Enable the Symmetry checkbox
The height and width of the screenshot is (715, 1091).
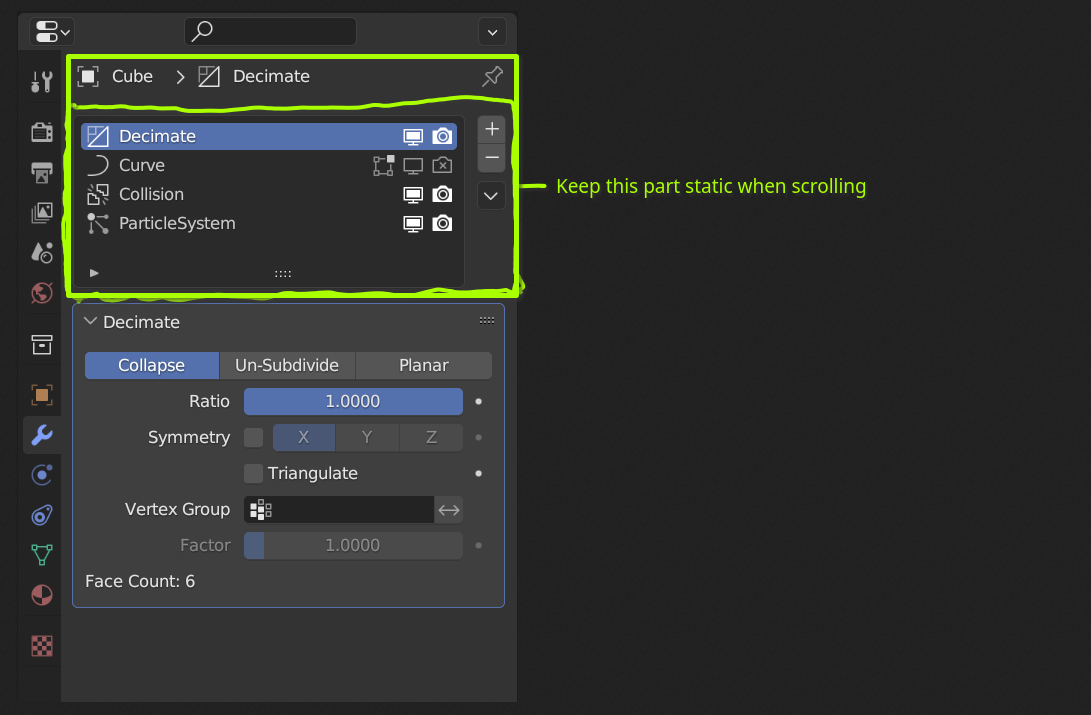254,437
